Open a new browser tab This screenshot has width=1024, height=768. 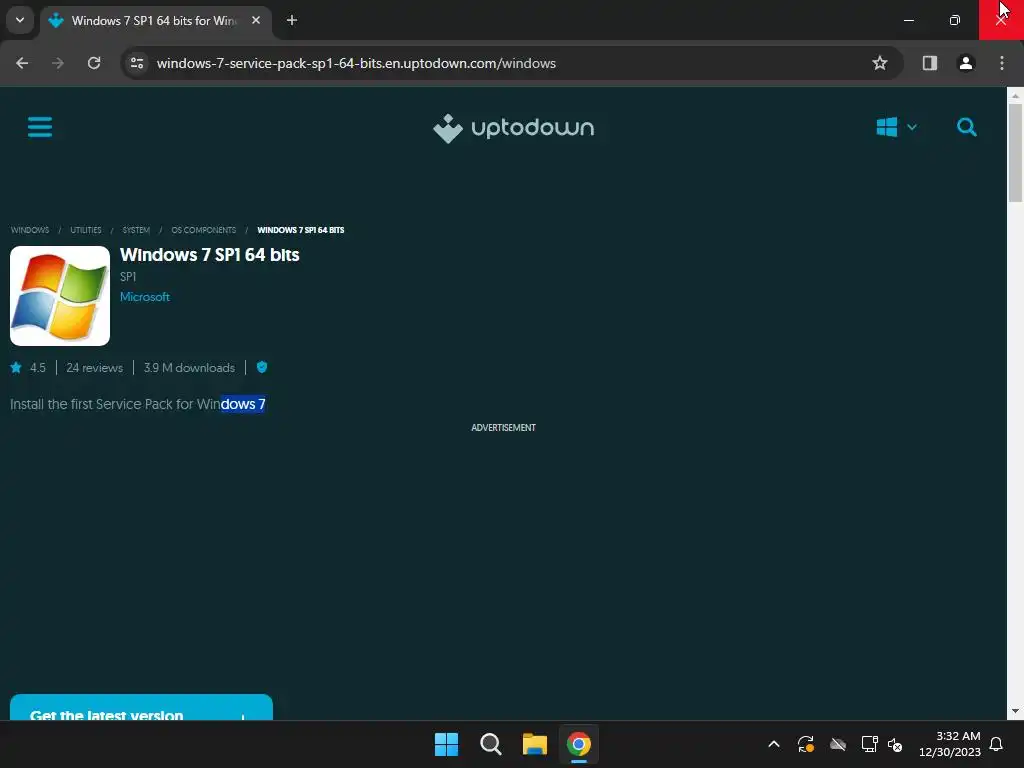coord(292,20)
